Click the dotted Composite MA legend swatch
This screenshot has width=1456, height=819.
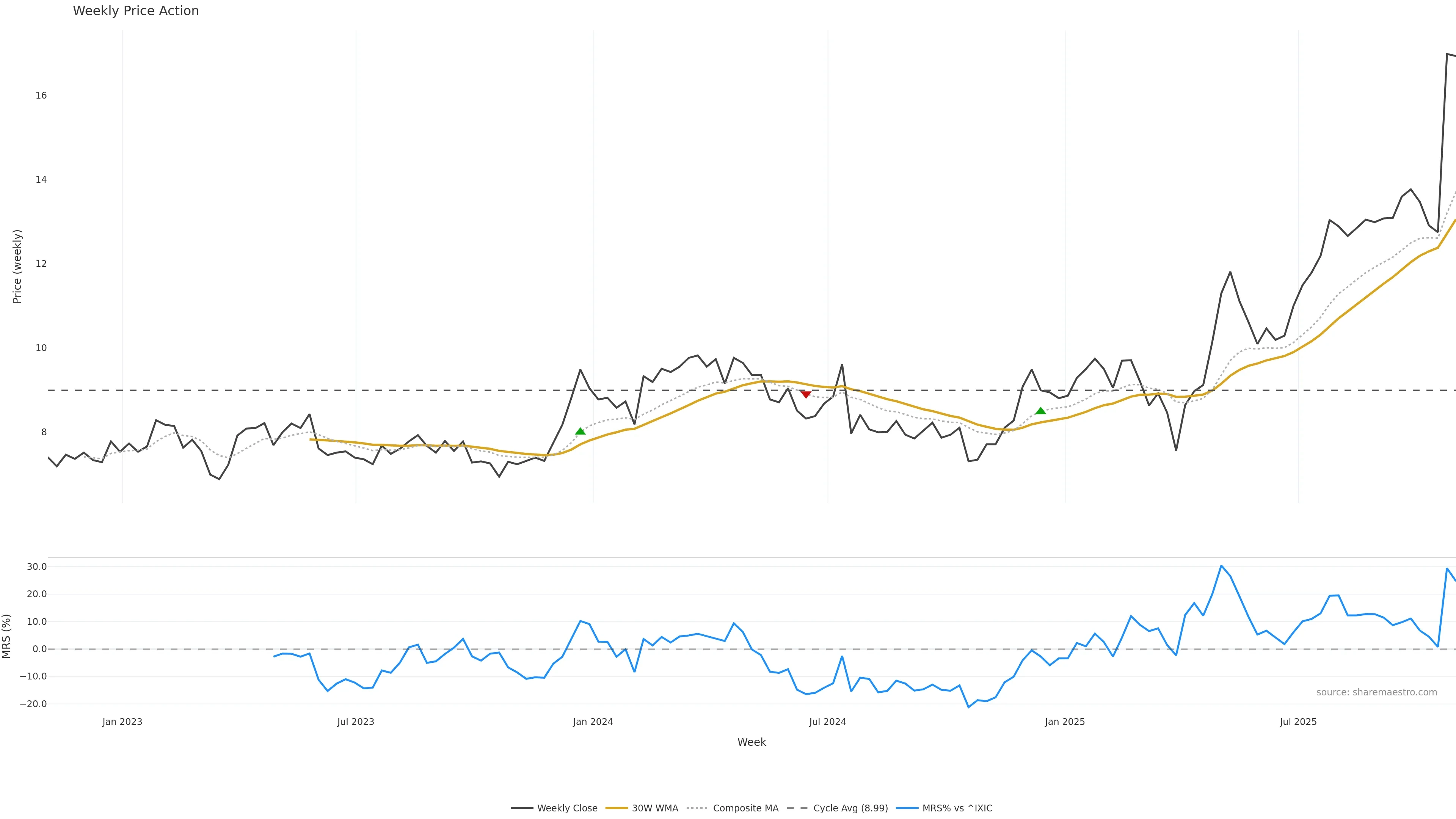click(698, 808)
